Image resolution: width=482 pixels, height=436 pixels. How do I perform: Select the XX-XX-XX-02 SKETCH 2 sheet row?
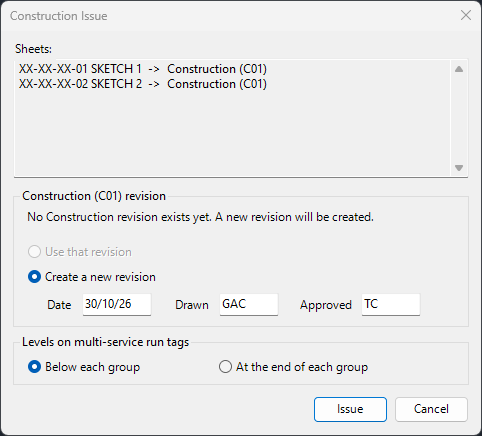pyautogui.click(x=143, y=84)
